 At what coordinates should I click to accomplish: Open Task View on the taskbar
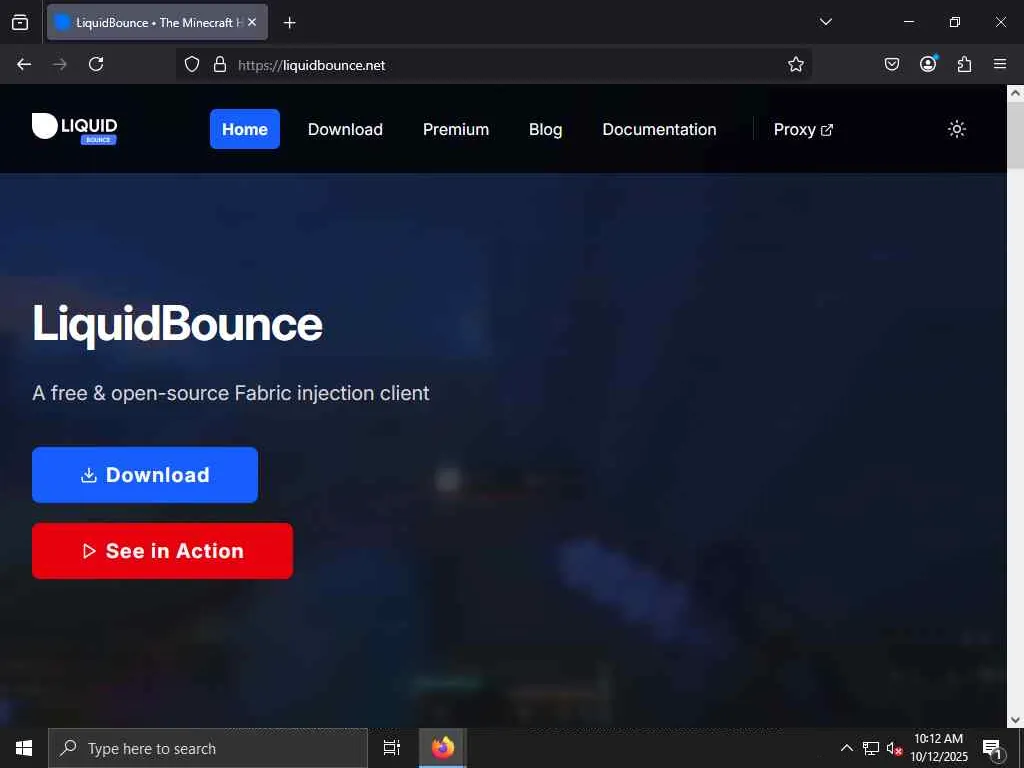pyautogui.click(x=392, y=748)
